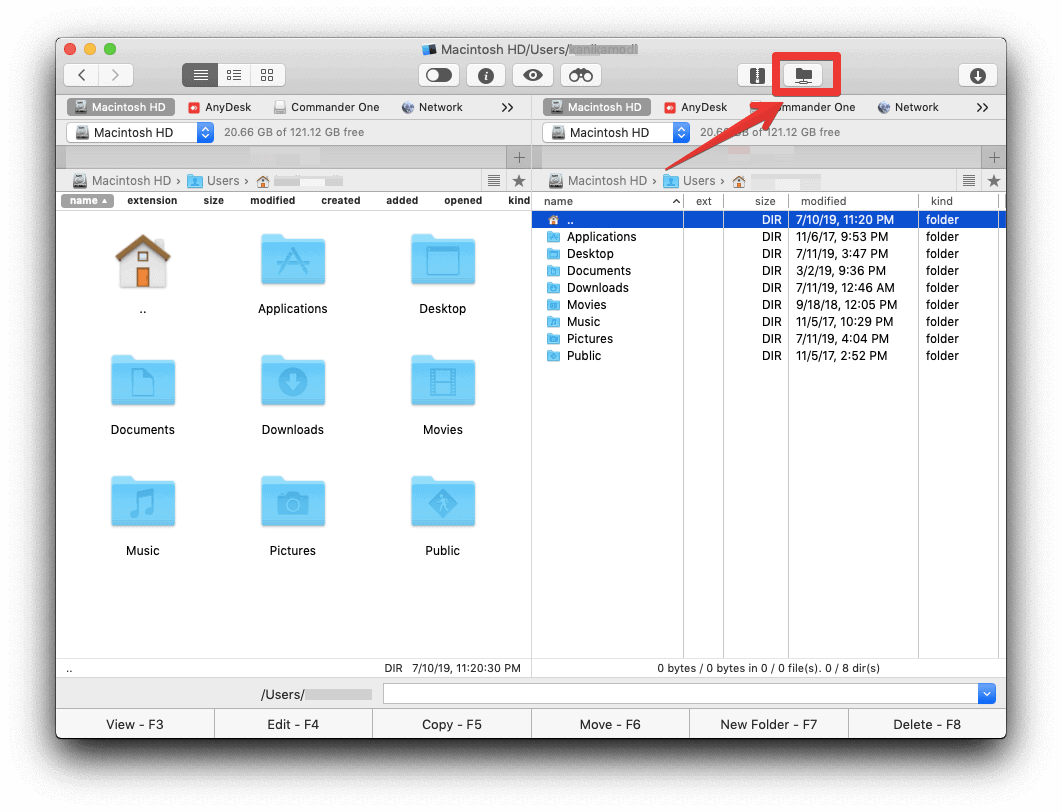This screenshot has width=1062, height=812.
Task: Sort right panel by kind column
Action: [941, 201]
